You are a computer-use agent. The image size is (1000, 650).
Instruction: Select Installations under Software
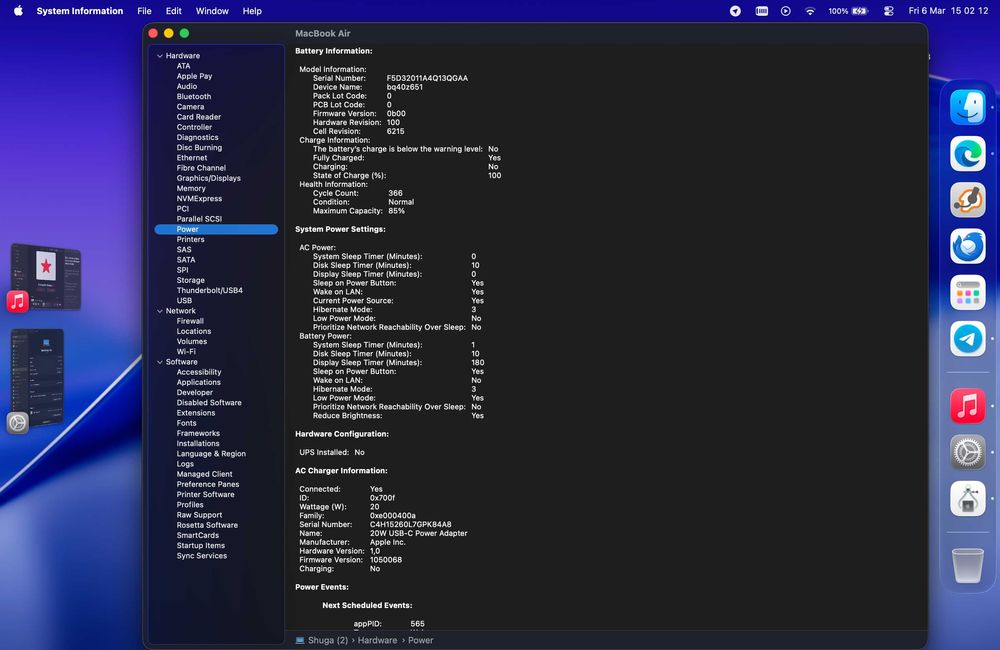198,444
